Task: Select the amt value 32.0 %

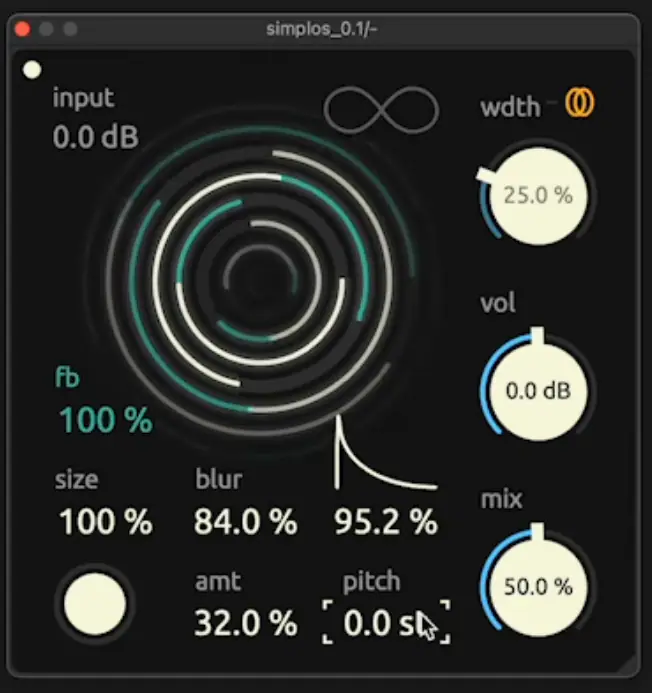Action: coord(245,624)
